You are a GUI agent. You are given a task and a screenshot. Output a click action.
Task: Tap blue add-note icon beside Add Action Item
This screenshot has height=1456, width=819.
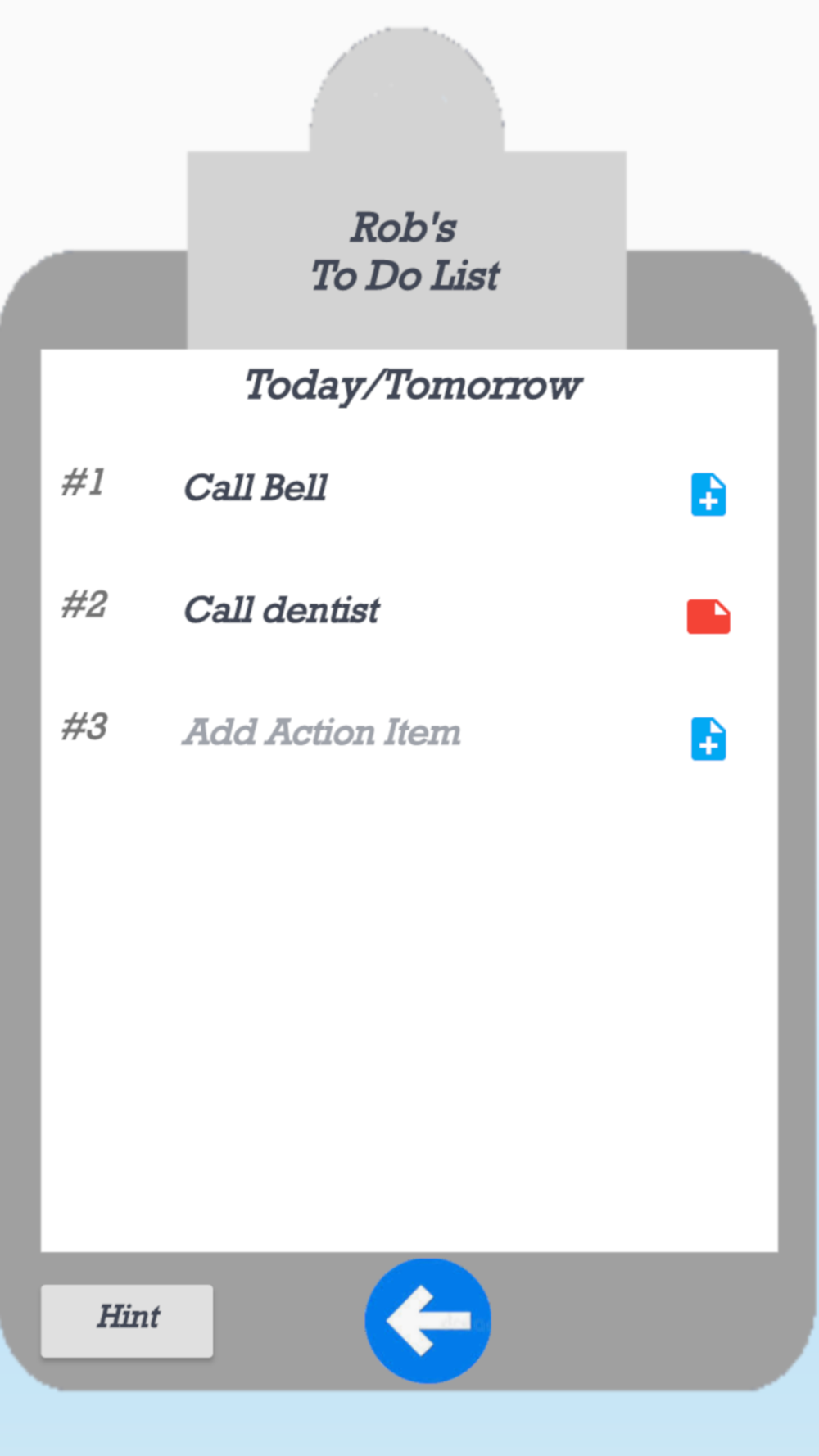click(708, 739)
